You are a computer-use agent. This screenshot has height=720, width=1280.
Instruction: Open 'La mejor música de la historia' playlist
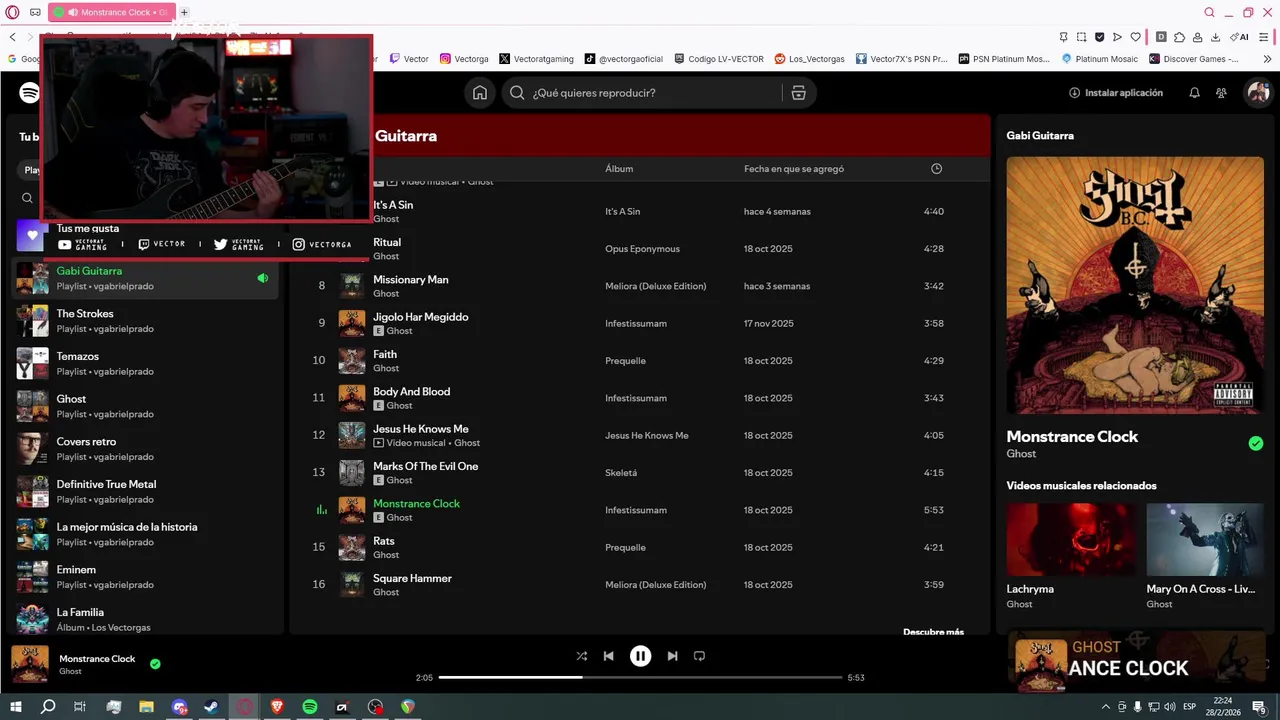point(145,534)
